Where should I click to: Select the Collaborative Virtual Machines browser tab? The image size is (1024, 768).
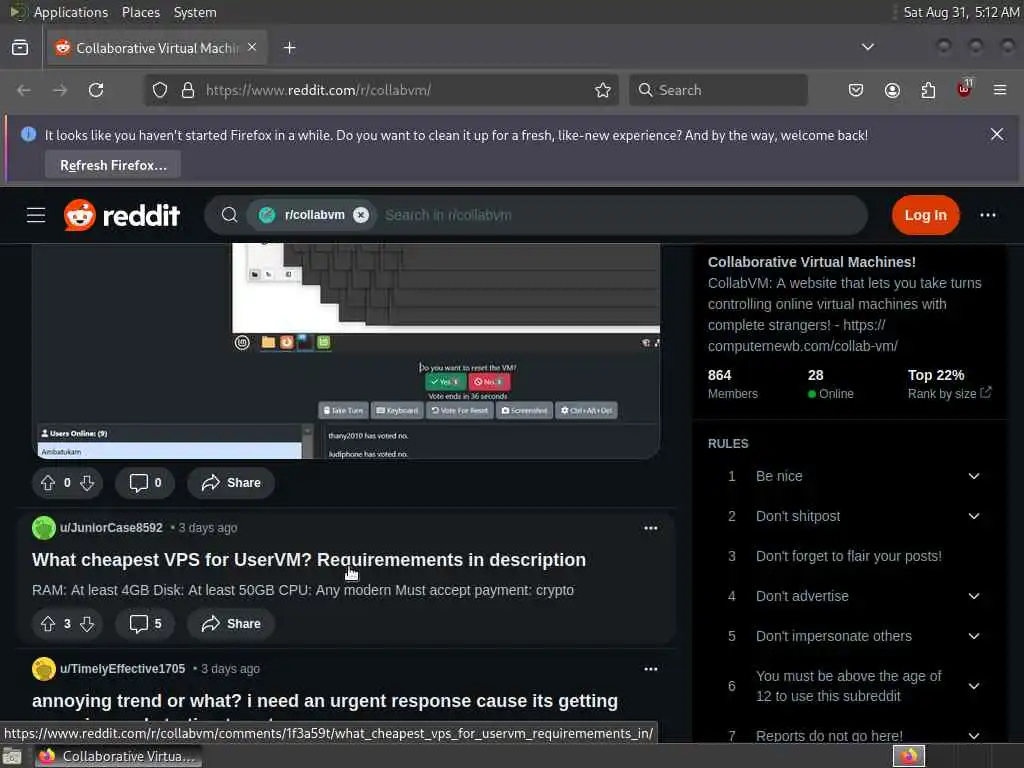pyautogui.click(x=157, y=48)
